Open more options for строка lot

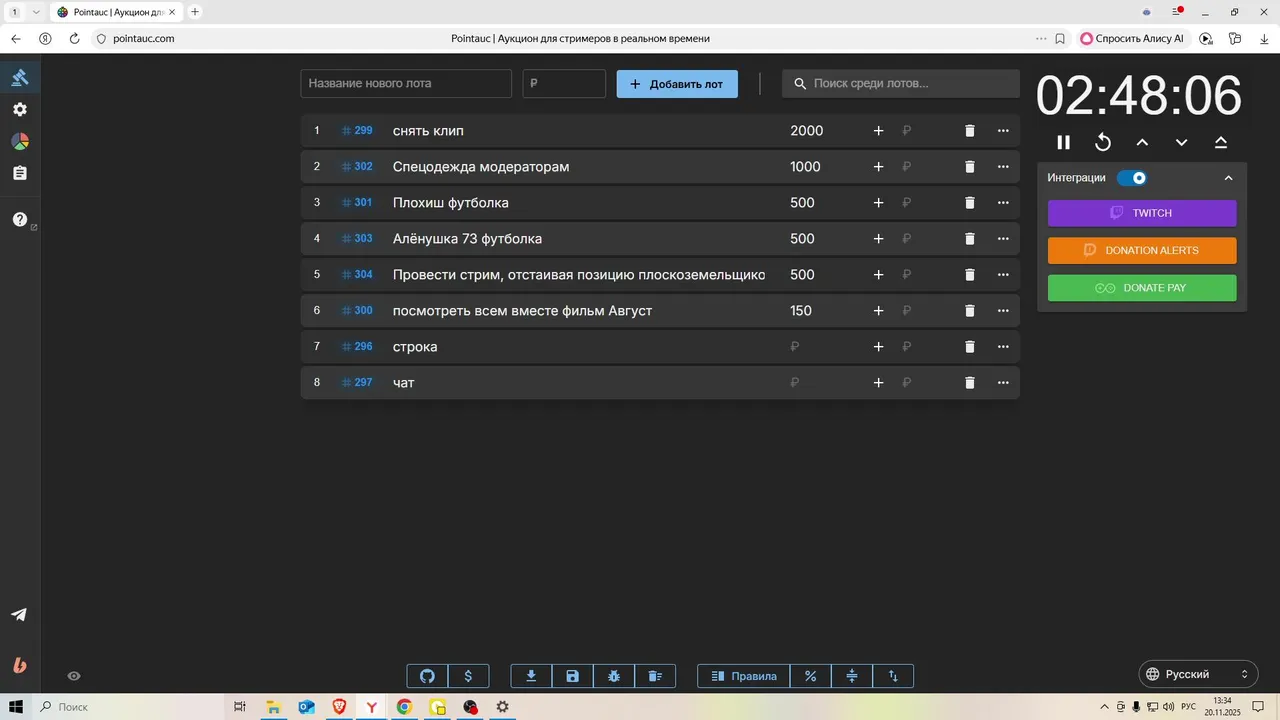(1003, 347)
